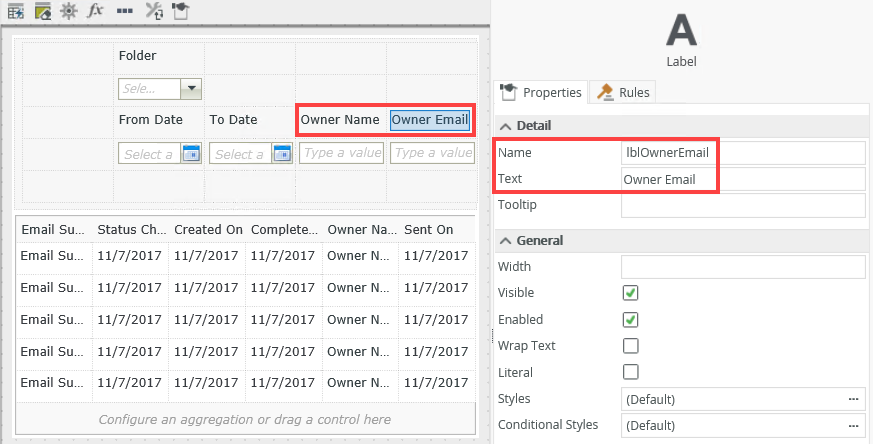Click the wrench tools toolbar icon

[x=154, y=11]
